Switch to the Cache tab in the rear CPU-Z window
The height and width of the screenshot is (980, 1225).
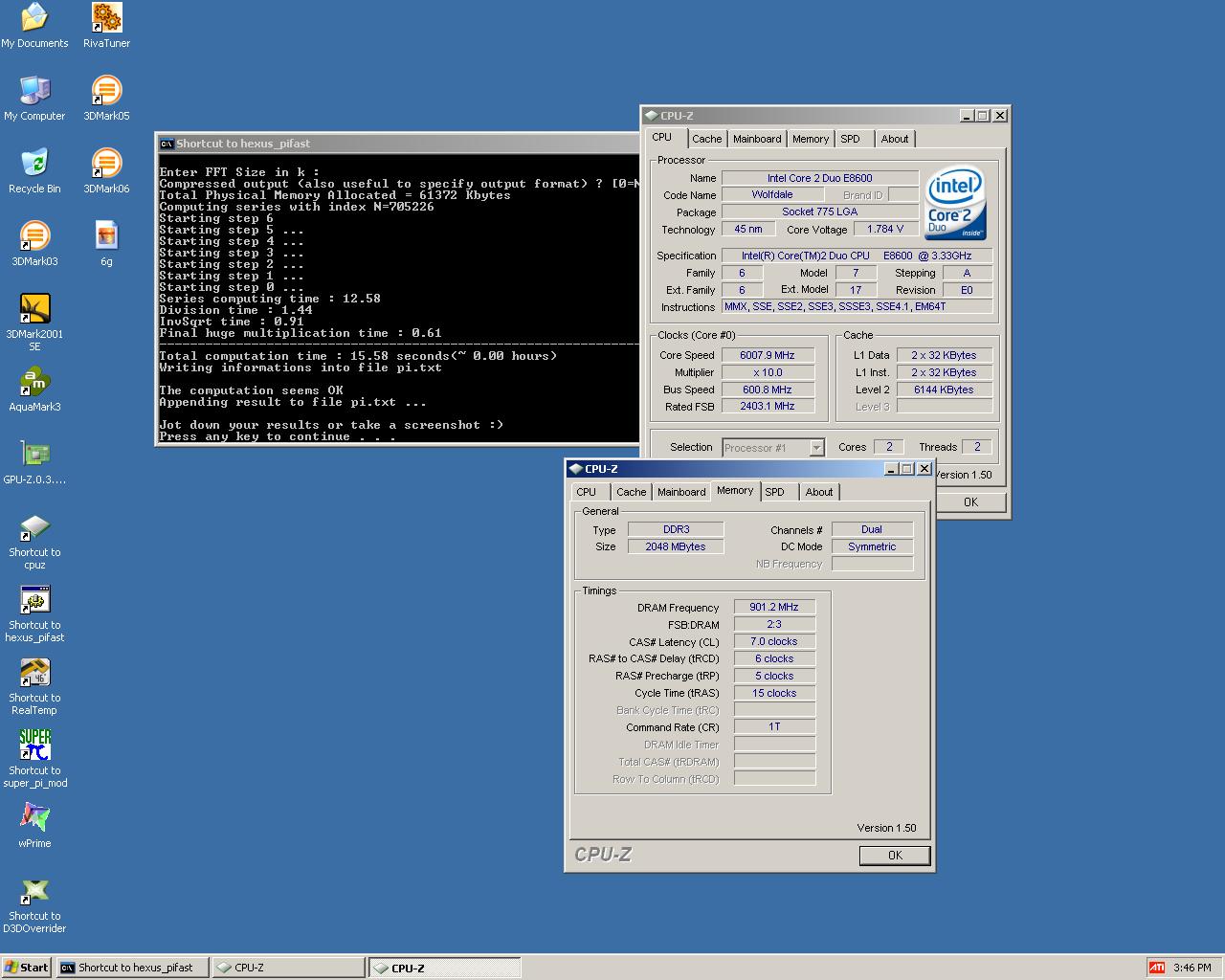click(x=706, y=139)
